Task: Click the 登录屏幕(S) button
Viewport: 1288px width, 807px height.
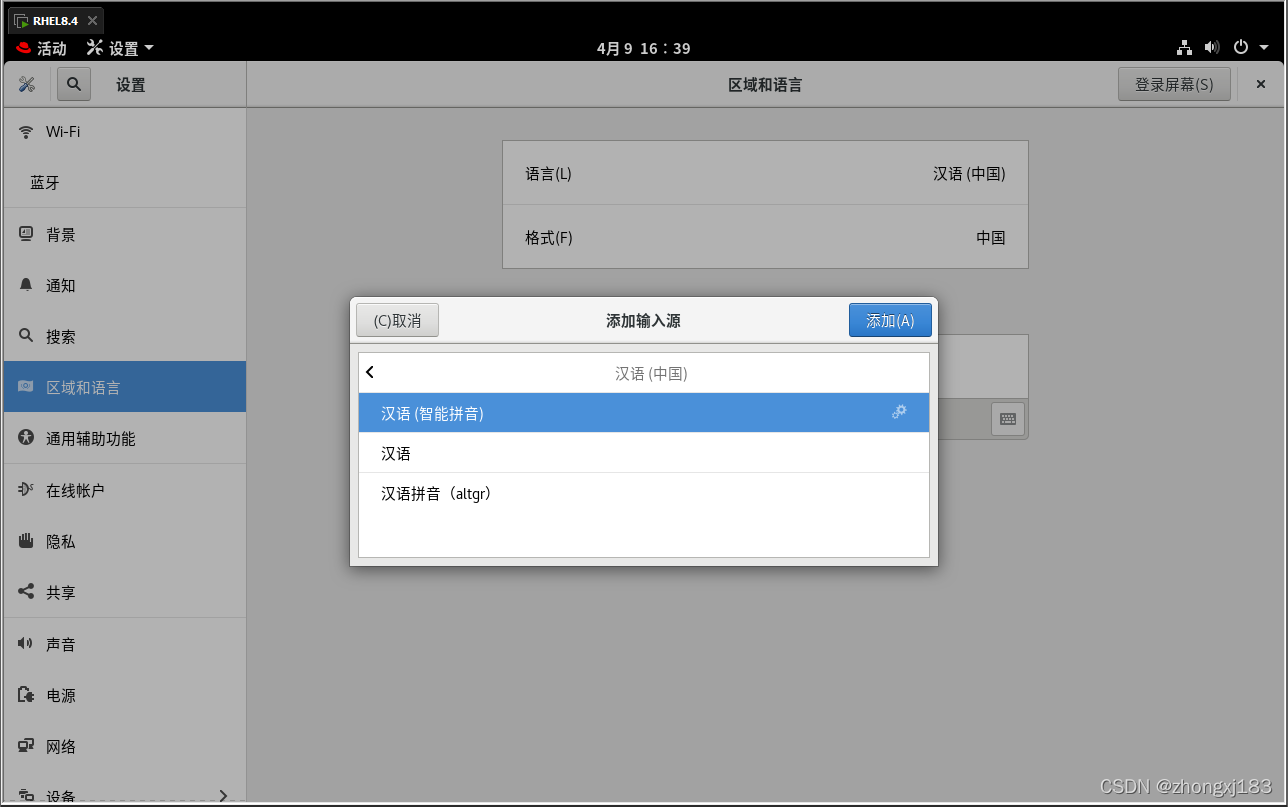Action: (x=1174, y=85)
